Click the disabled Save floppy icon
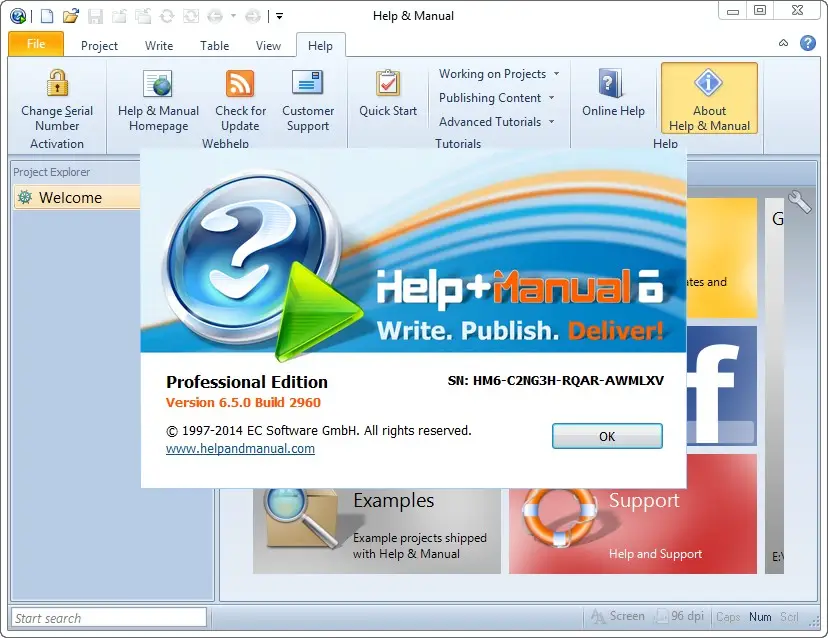This screenshot has width=828, height=638. [x=96, y=16]
